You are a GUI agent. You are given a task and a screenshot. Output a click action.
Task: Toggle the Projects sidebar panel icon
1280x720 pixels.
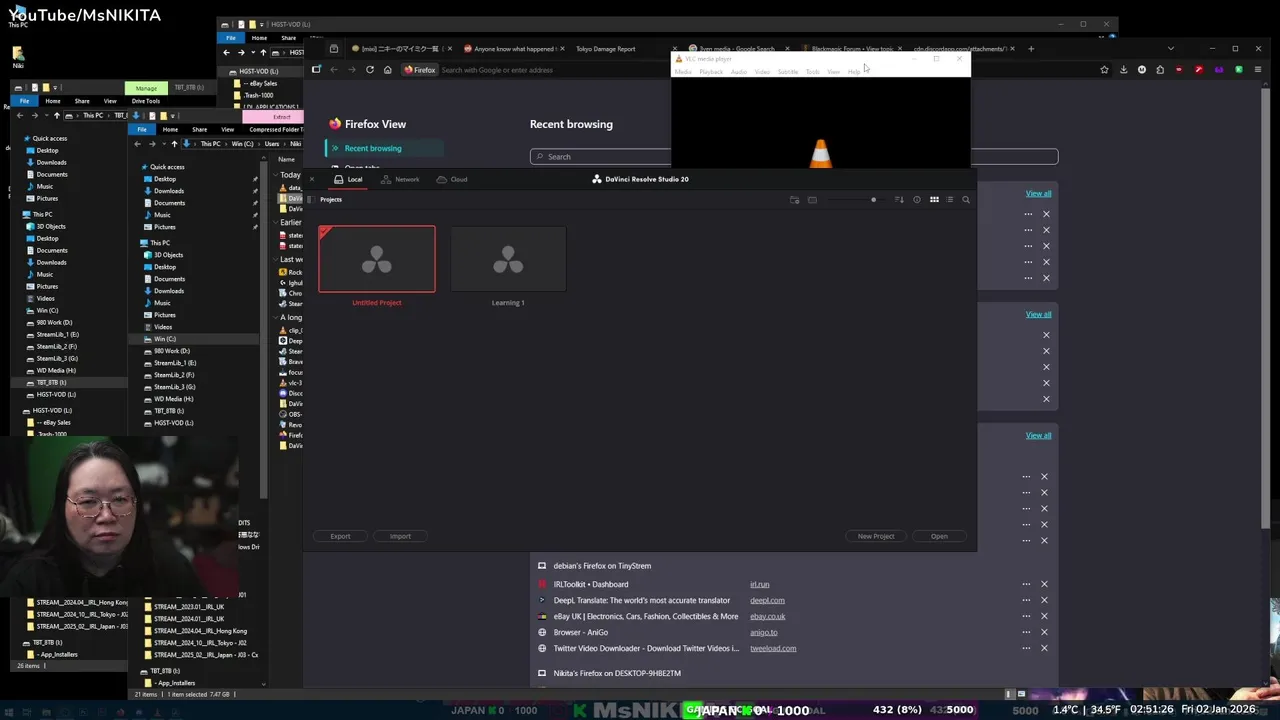coord(310,199)
